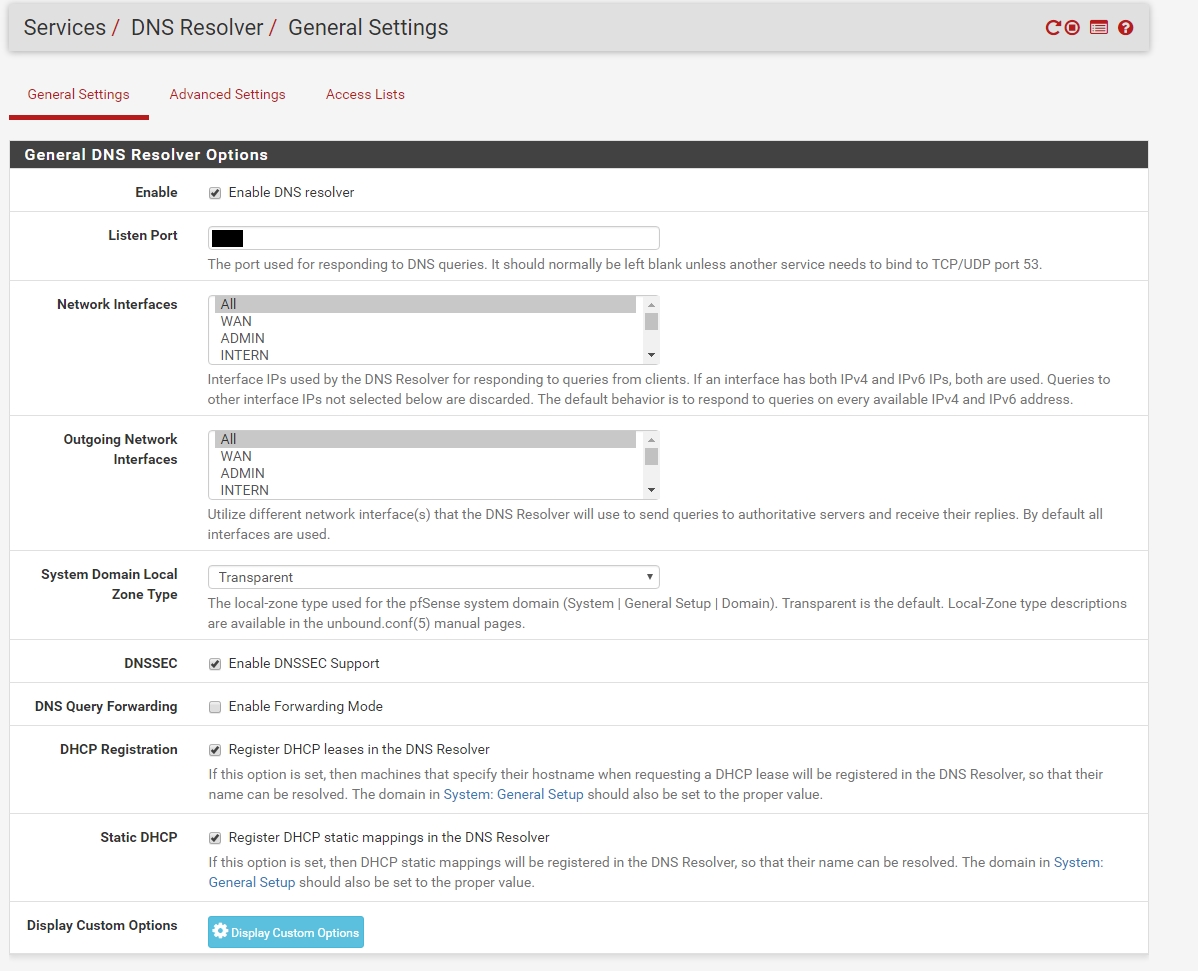Click Outgoing Network Interfaces scroll up arrow
Screen dimensions: 1198x971
click(x=651, y=439)
